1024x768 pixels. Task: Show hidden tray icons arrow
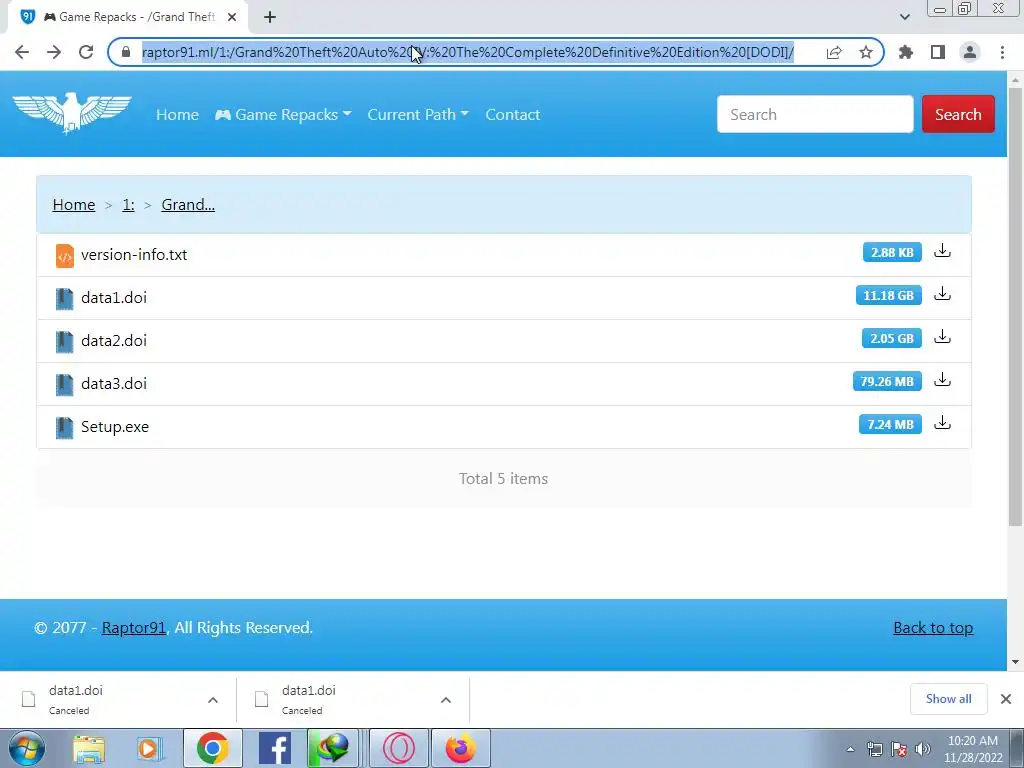(850, 749)
